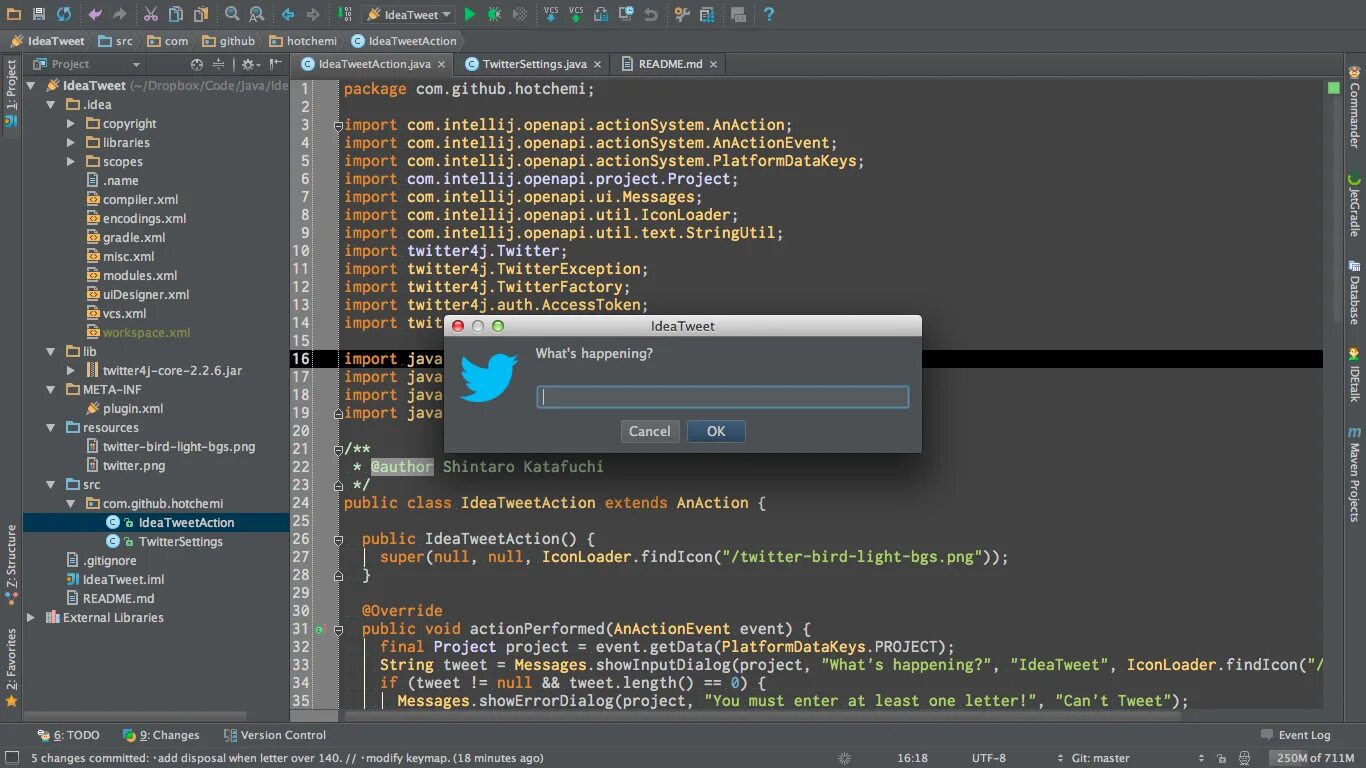Navigate Back with blue left arrow
The image size is (1366, 768).
288,14
